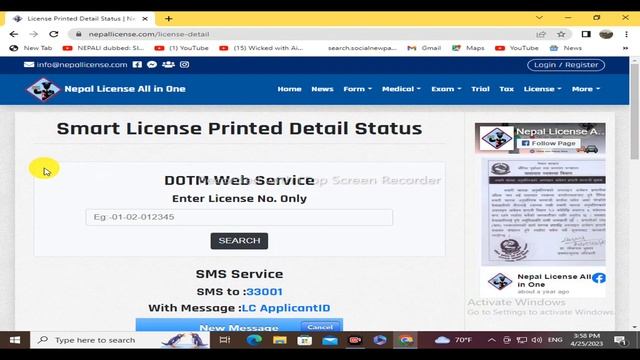Open the weather widget showing 70°F
This screenshot has height=360, width=640.
coord(453,340)
